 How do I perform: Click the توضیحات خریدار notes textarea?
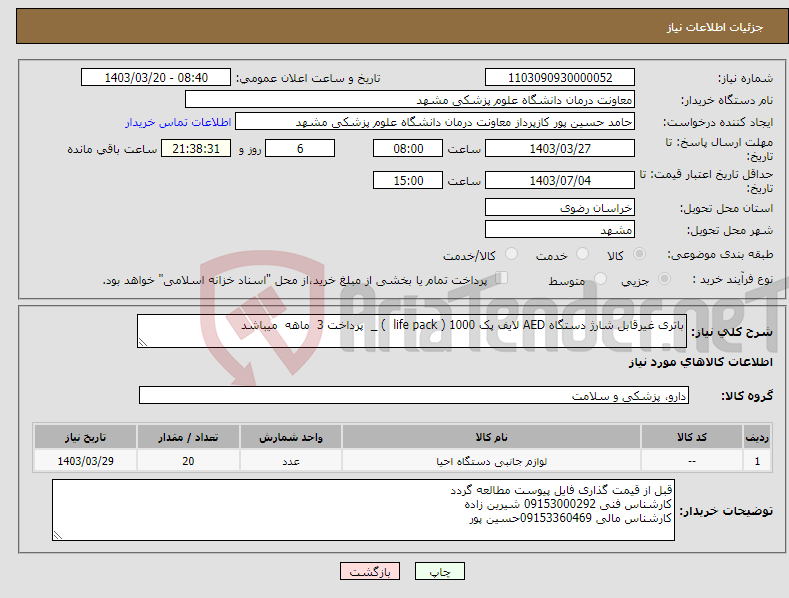point(363,510)
